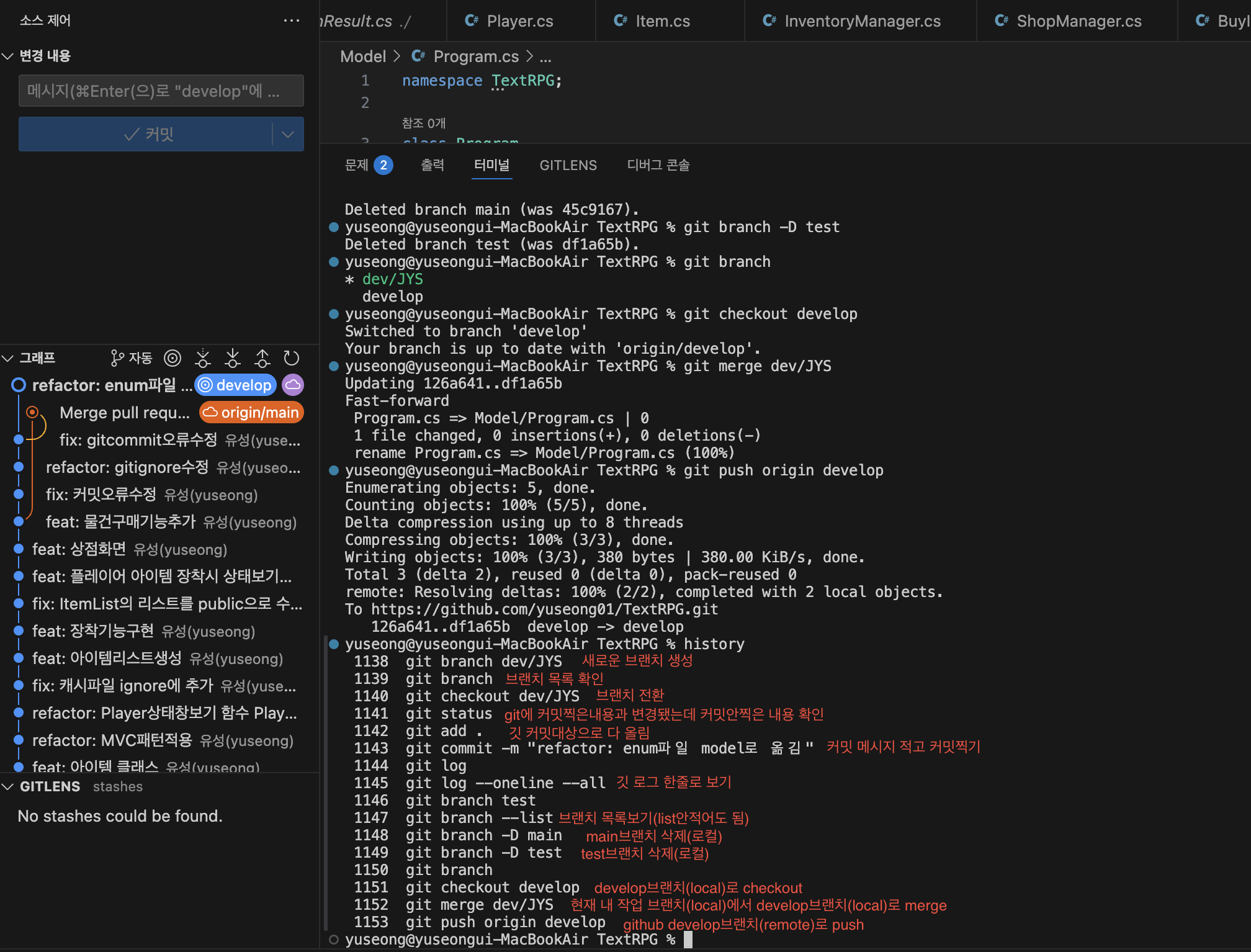Click the push icon in the graph toolbar
Viewport: 1251px width, 952px height.
click(x=262, y=358)
